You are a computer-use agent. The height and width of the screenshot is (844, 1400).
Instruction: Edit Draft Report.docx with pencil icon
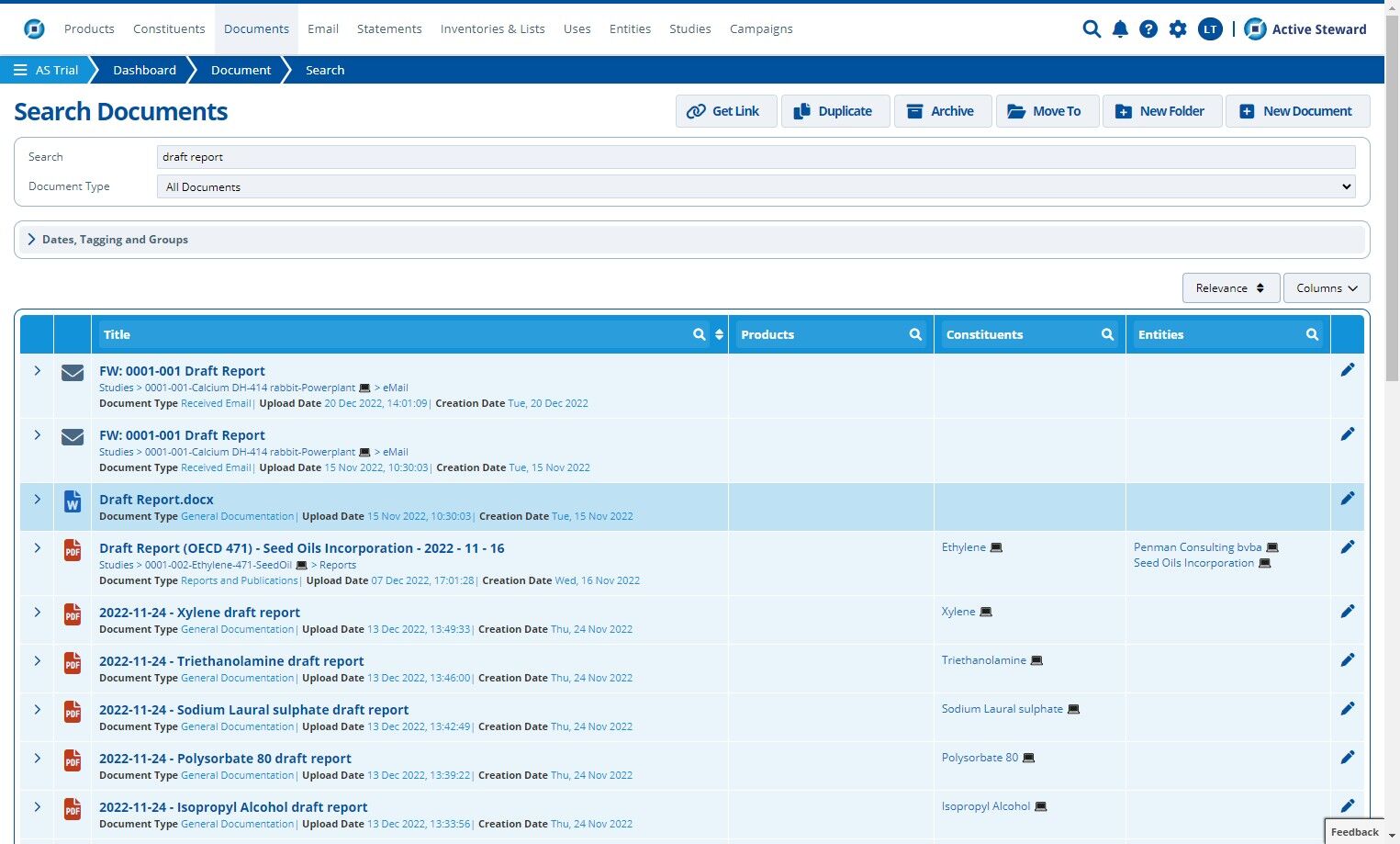(1347, 499)
